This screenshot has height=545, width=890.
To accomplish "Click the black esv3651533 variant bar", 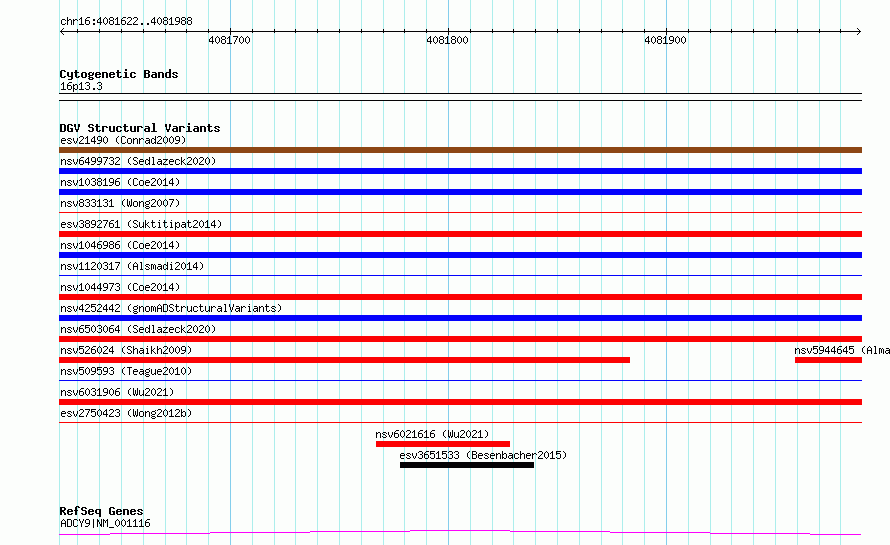I will click(467, 465).
